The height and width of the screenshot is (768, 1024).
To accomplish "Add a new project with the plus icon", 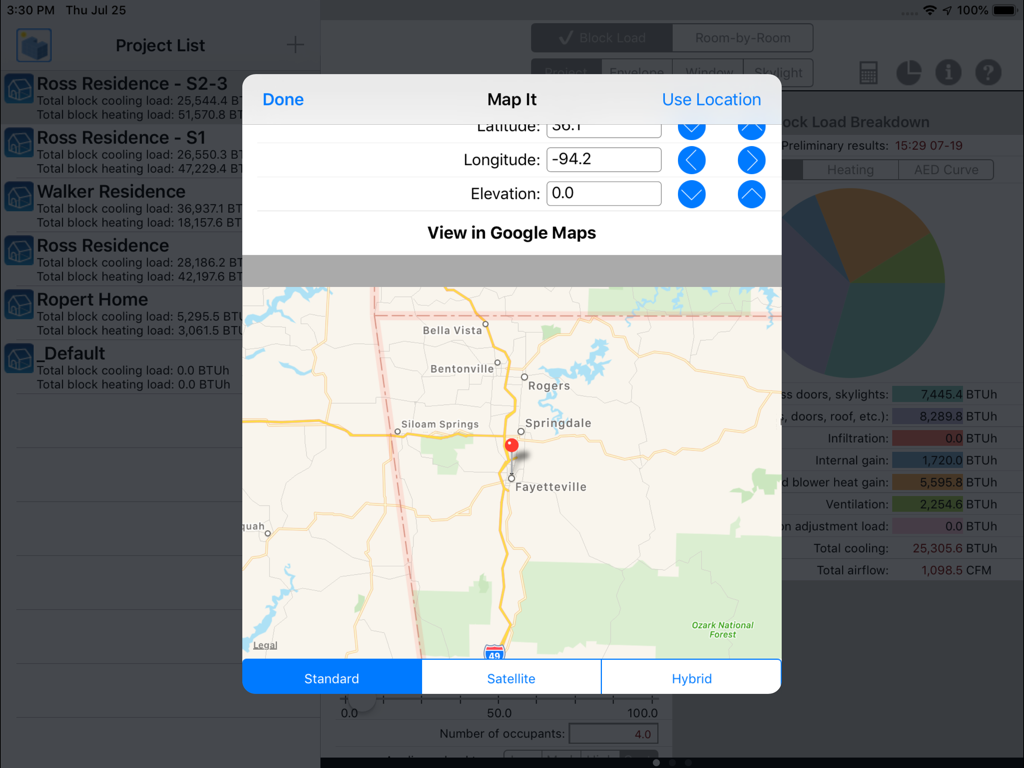I will click(295, 45).
